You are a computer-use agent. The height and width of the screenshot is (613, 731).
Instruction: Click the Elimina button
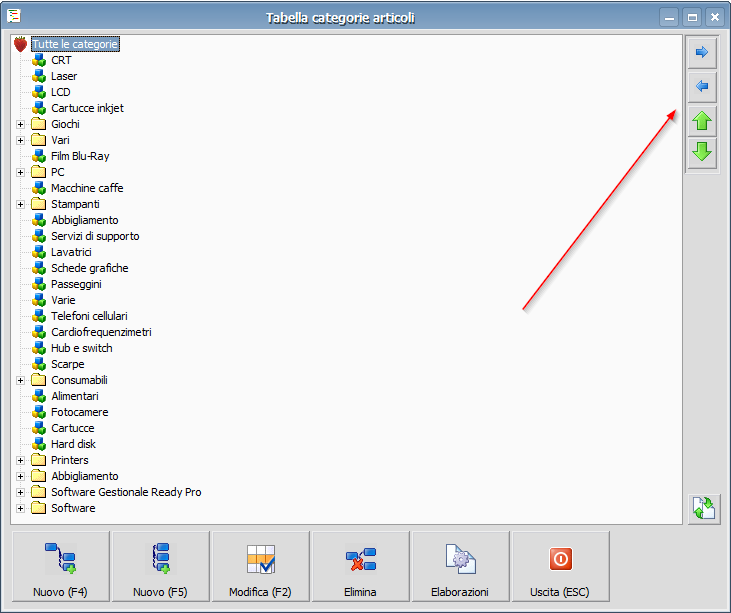tap(360, 566)
